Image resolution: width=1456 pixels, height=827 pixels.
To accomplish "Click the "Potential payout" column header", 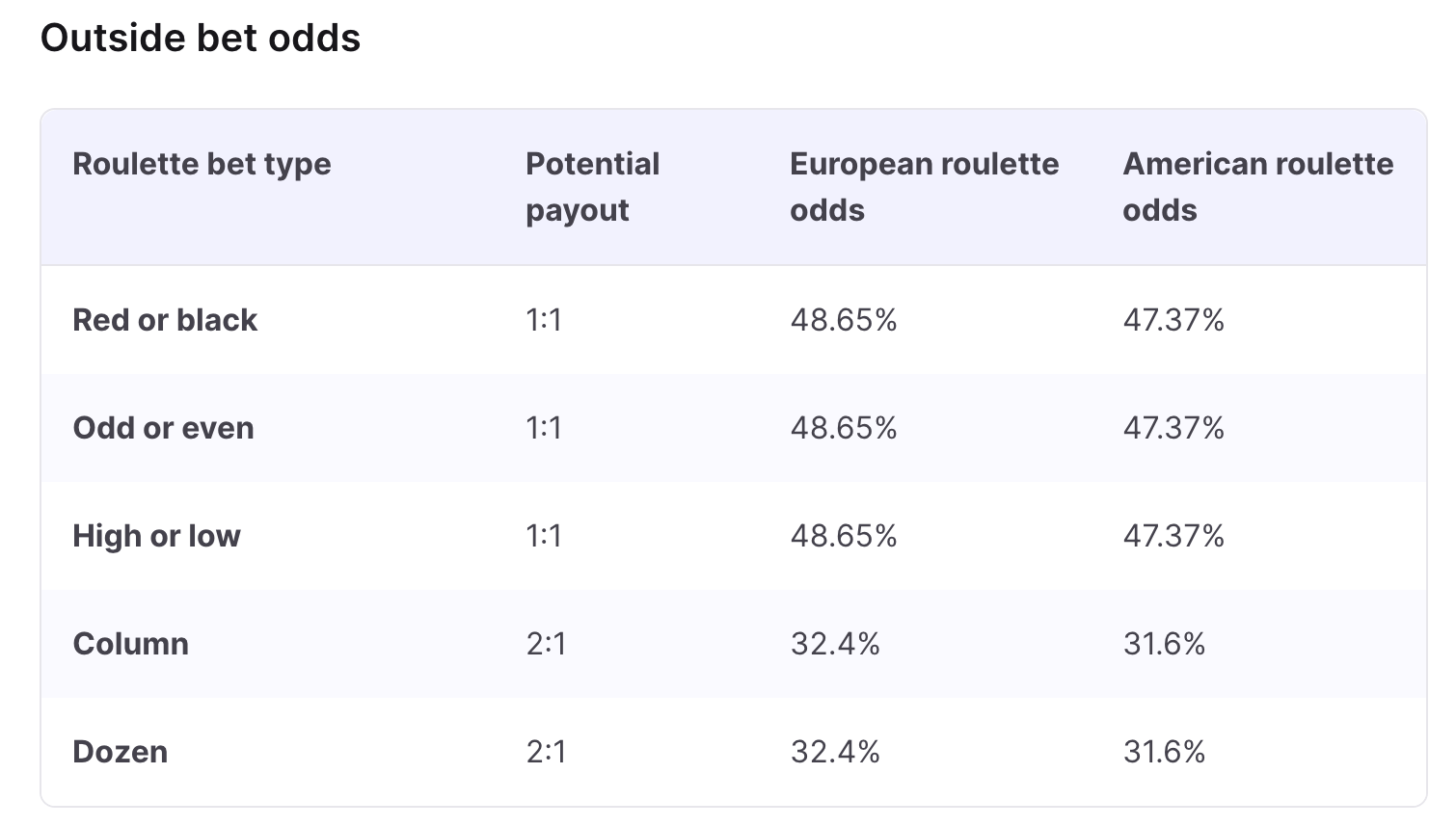I will point(592,186).
